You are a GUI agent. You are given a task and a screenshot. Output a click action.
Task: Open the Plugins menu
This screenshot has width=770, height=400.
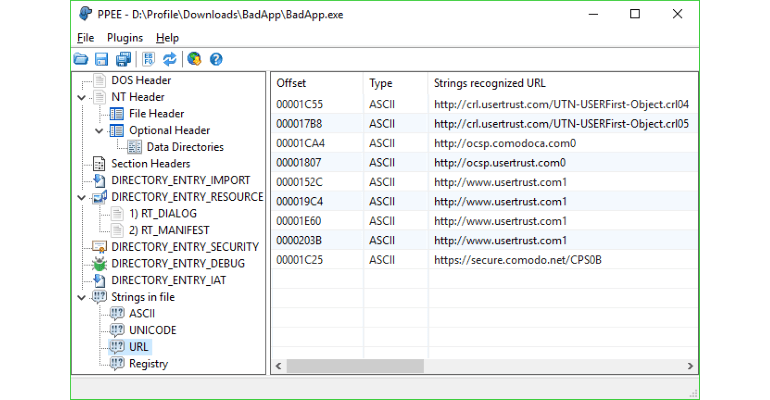[x=125, y=37]
